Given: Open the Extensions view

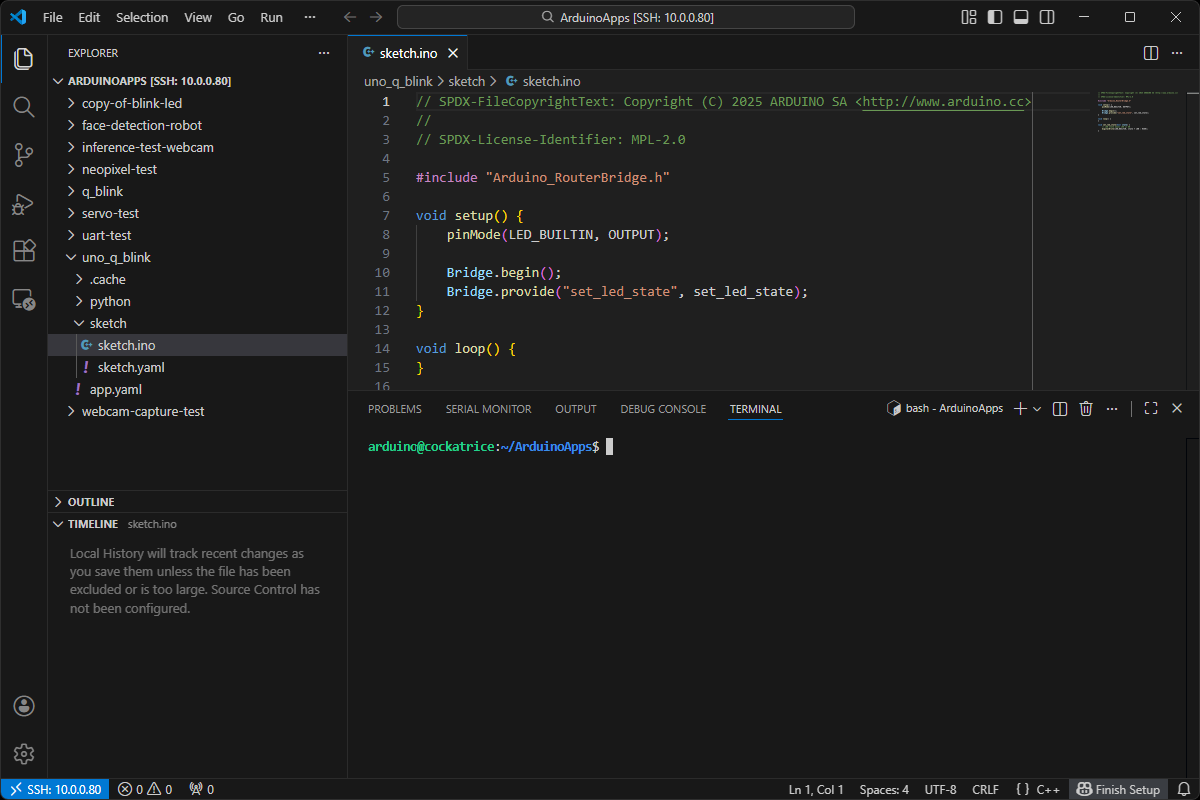Looking at the screenshot, I should pos(24,251).
